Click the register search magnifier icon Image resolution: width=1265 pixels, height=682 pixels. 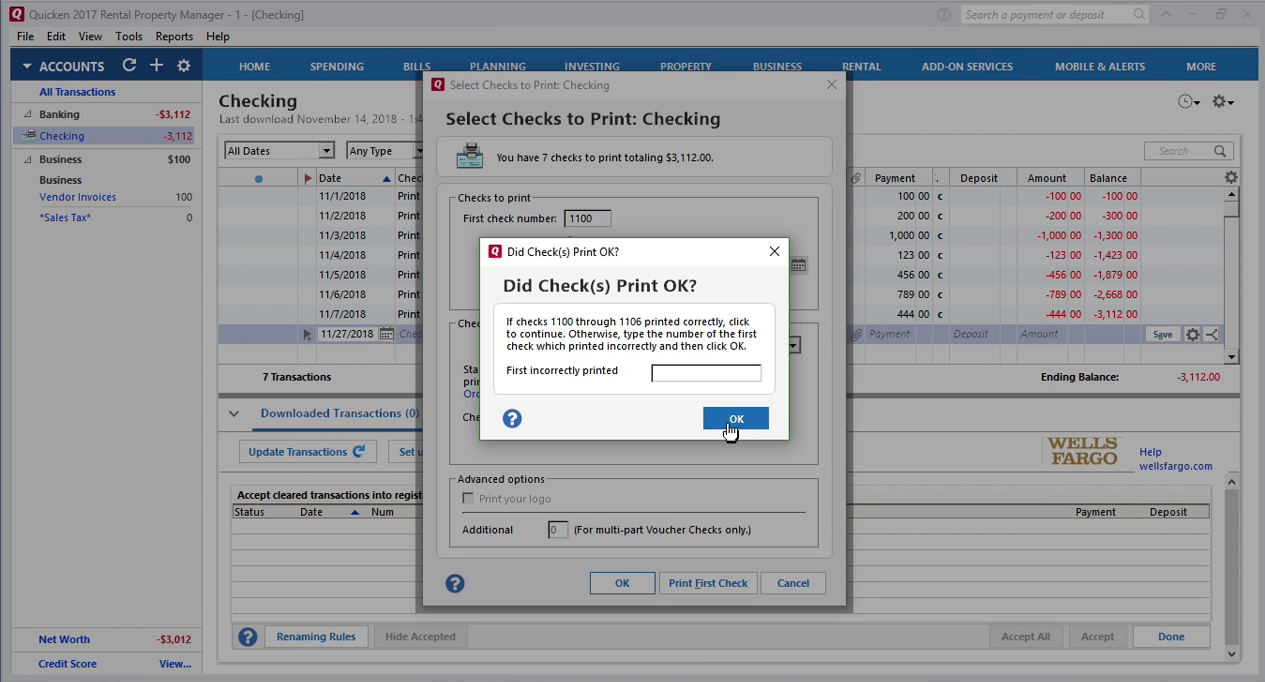tap(1220, 151)
